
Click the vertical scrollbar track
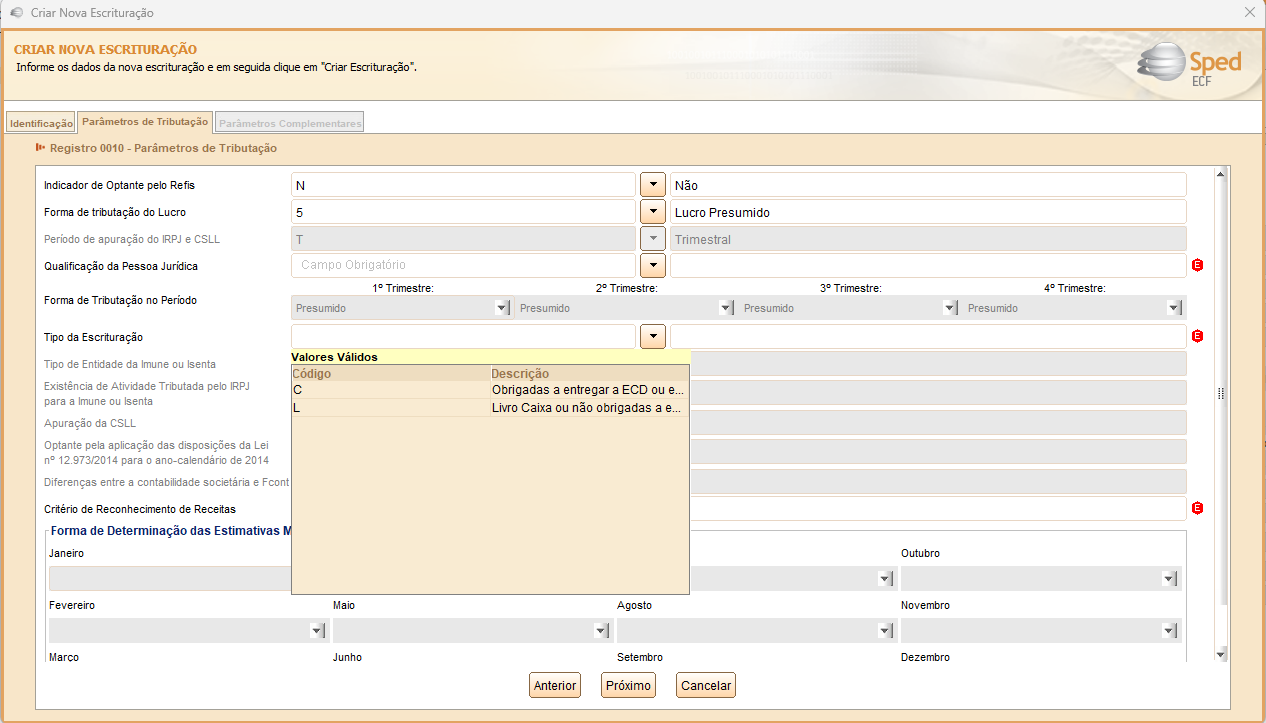point(1220,414)
